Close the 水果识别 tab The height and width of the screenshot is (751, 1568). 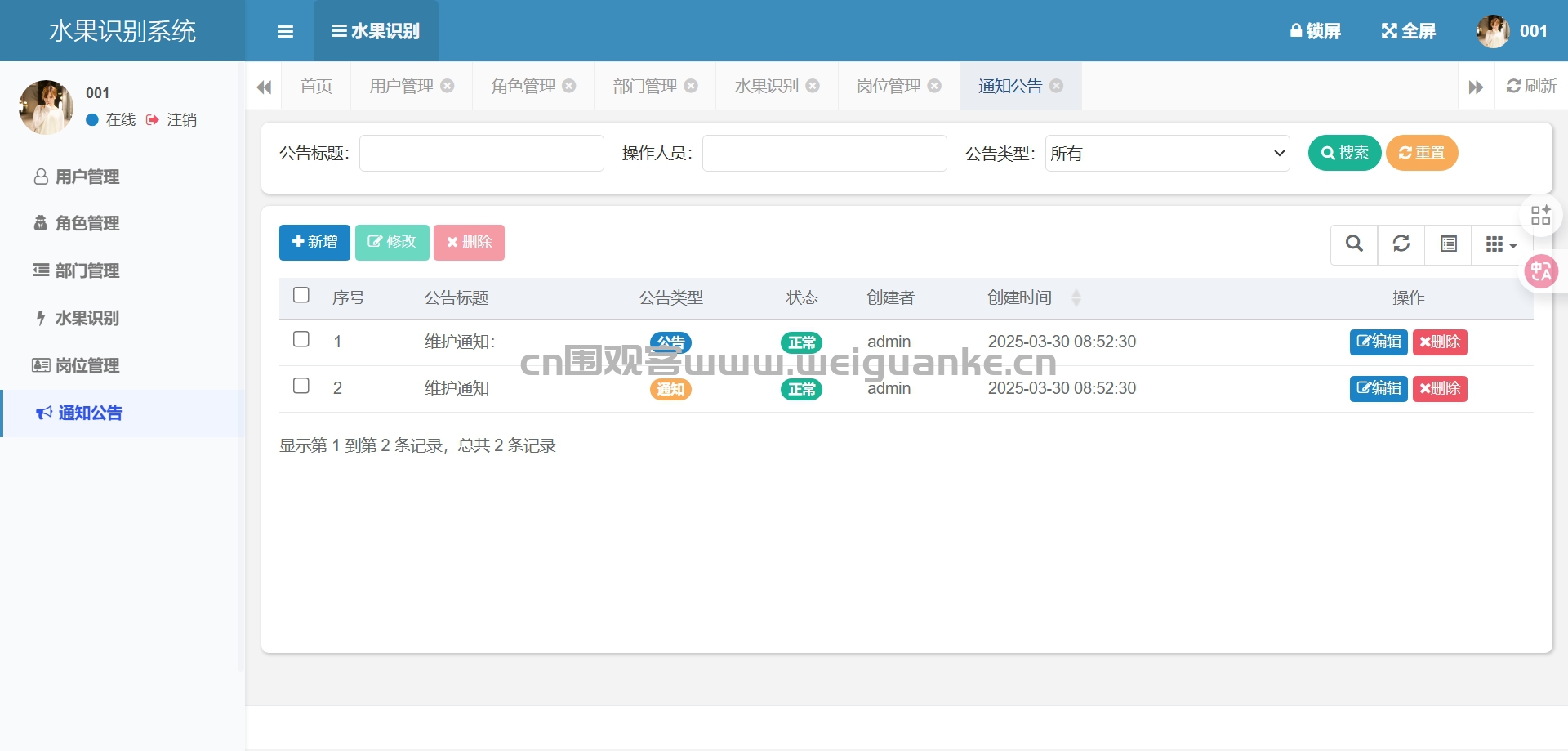pos(813,86)
